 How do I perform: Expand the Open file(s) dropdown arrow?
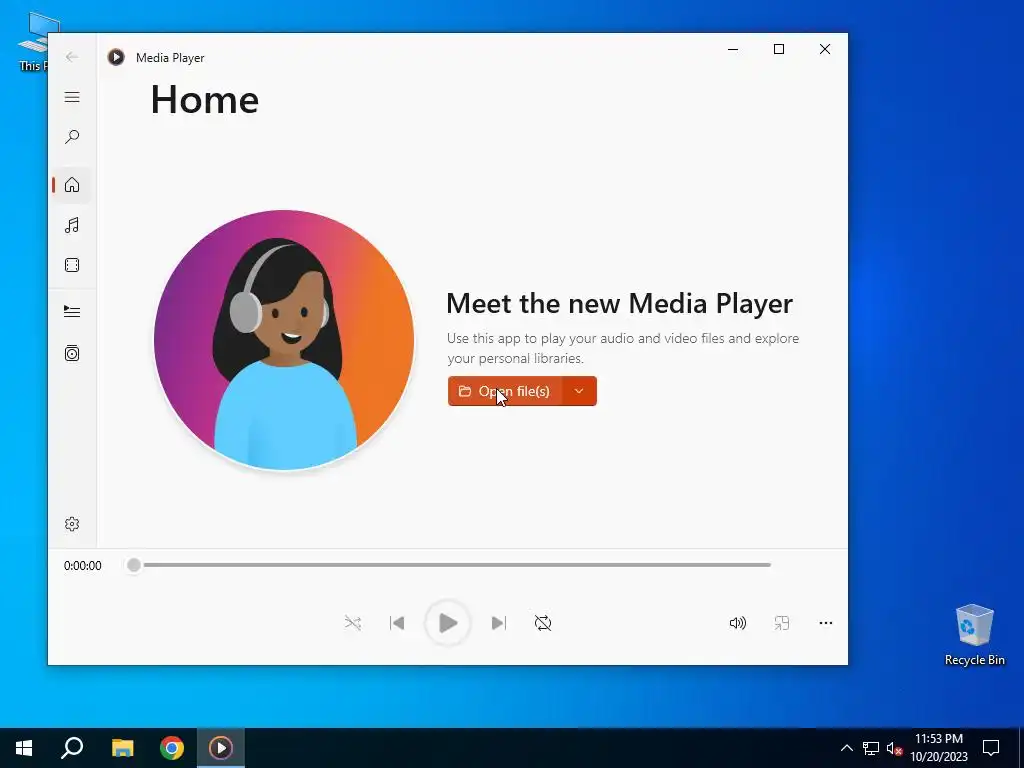tap(579, 391)
